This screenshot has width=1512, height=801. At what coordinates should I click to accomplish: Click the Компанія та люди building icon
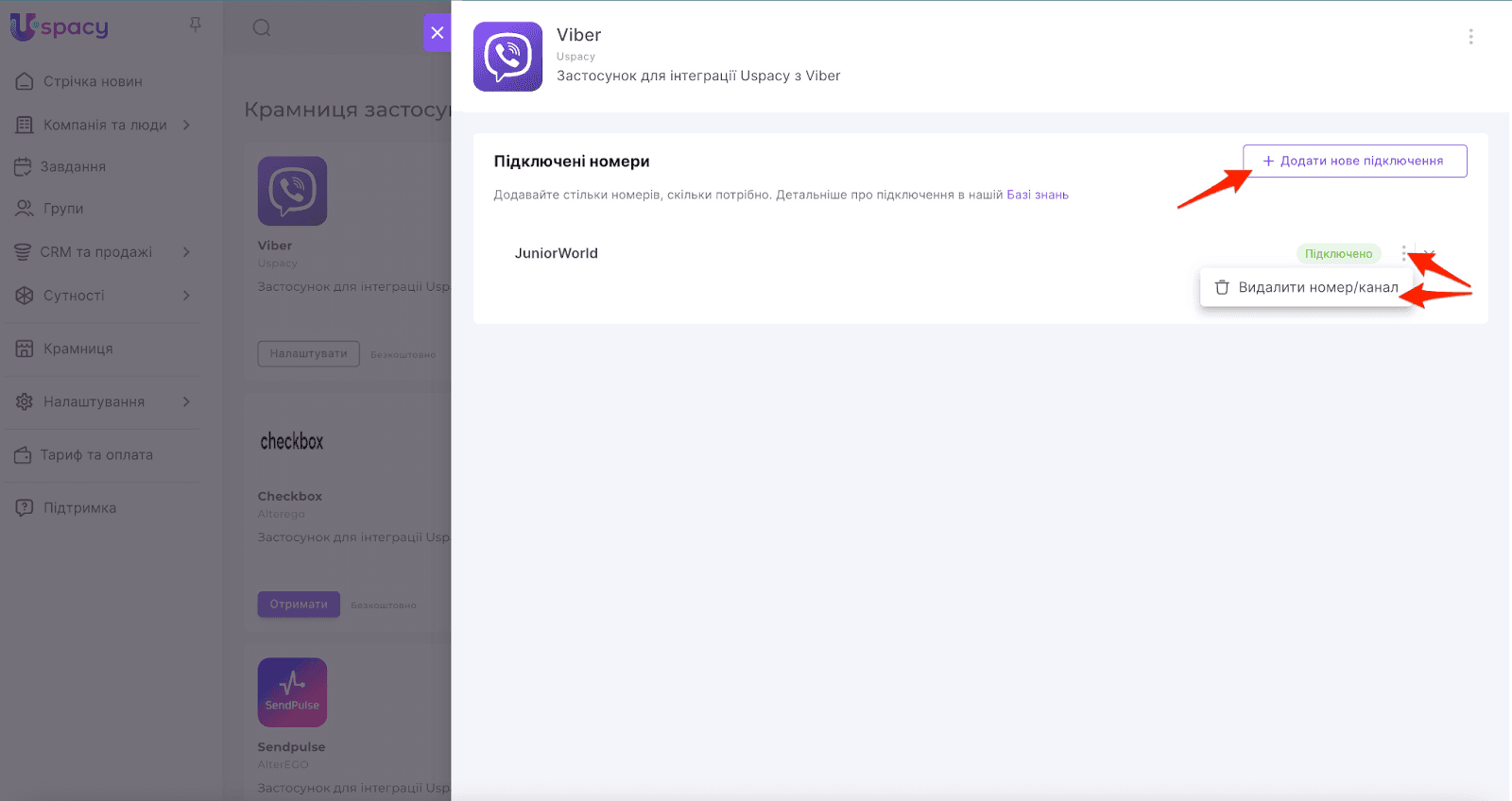pos(25,125)
